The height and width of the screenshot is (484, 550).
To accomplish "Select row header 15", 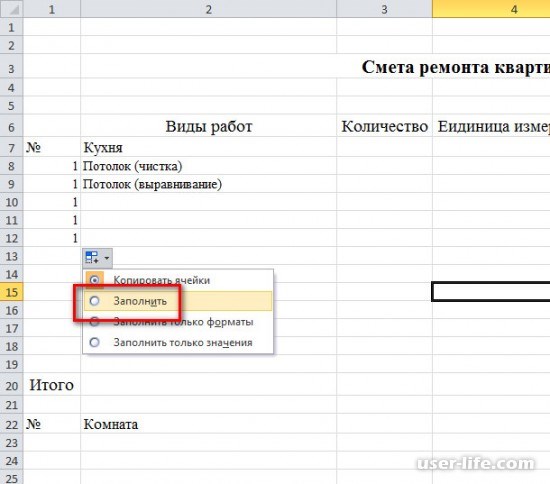I will (x=12, y=292).
